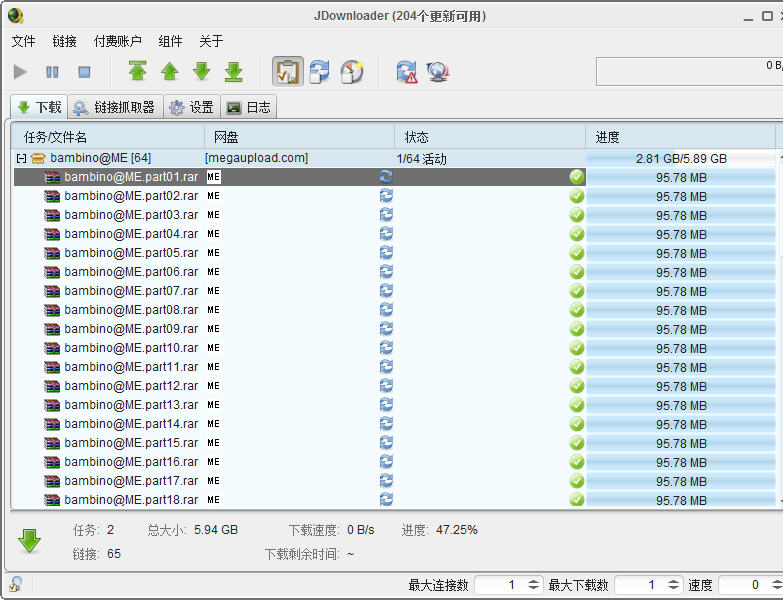Viewport: 783px width, 600px height.
Task: Switch to the 设置 tab
Action: point(191,107)
